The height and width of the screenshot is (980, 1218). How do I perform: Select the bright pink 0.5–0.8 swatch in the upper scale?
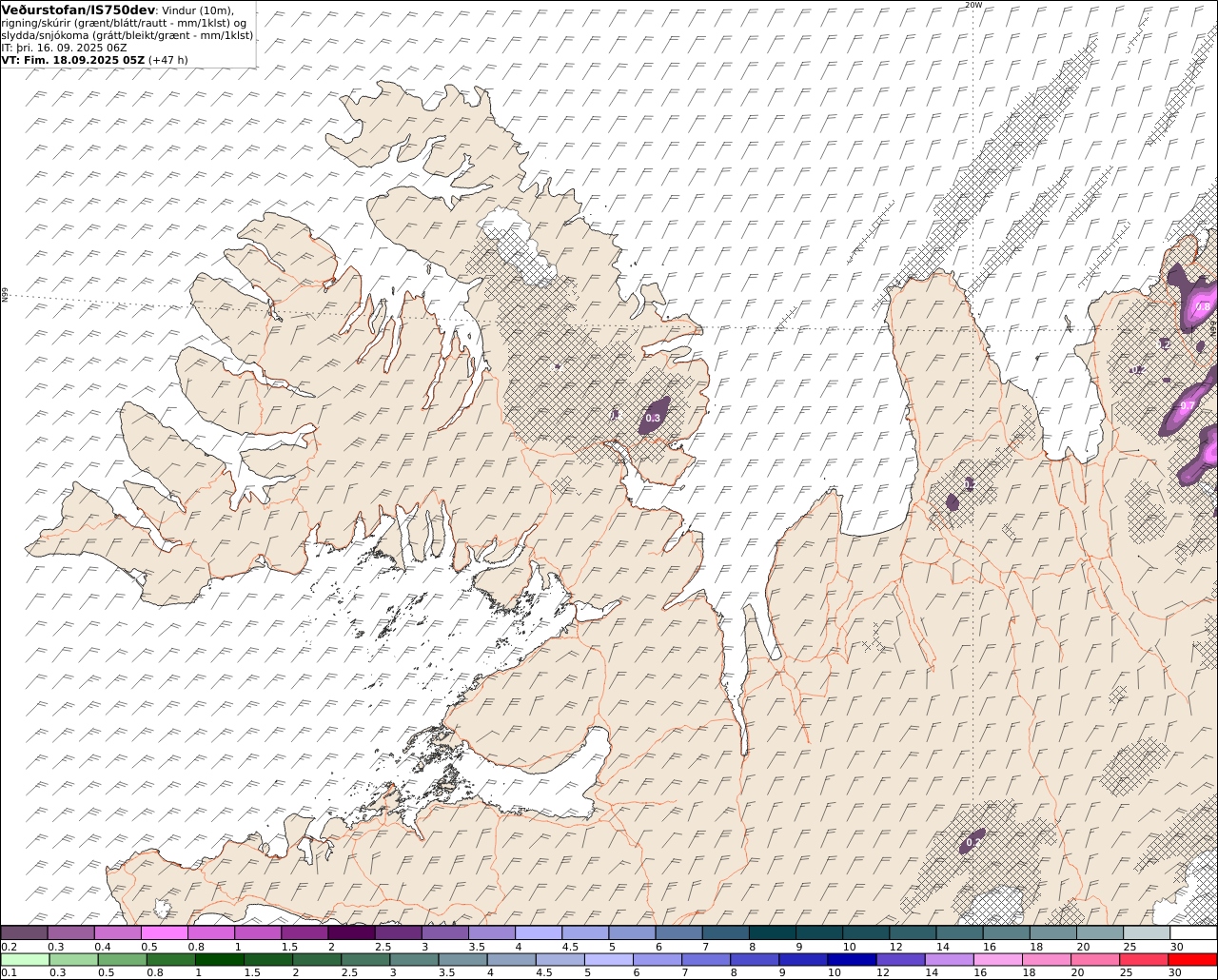164,932
